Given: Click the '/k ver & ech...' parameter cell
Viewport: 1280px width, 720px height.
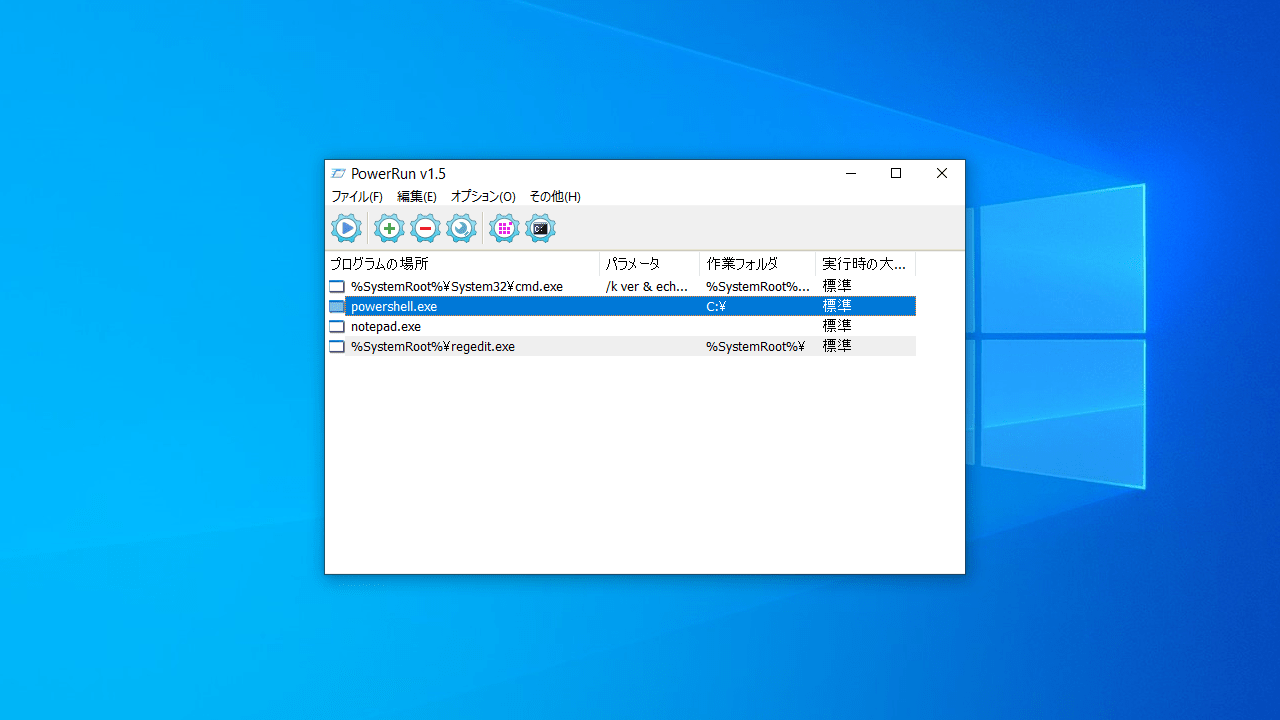Looking at the screenshot, I should [647, 287].
